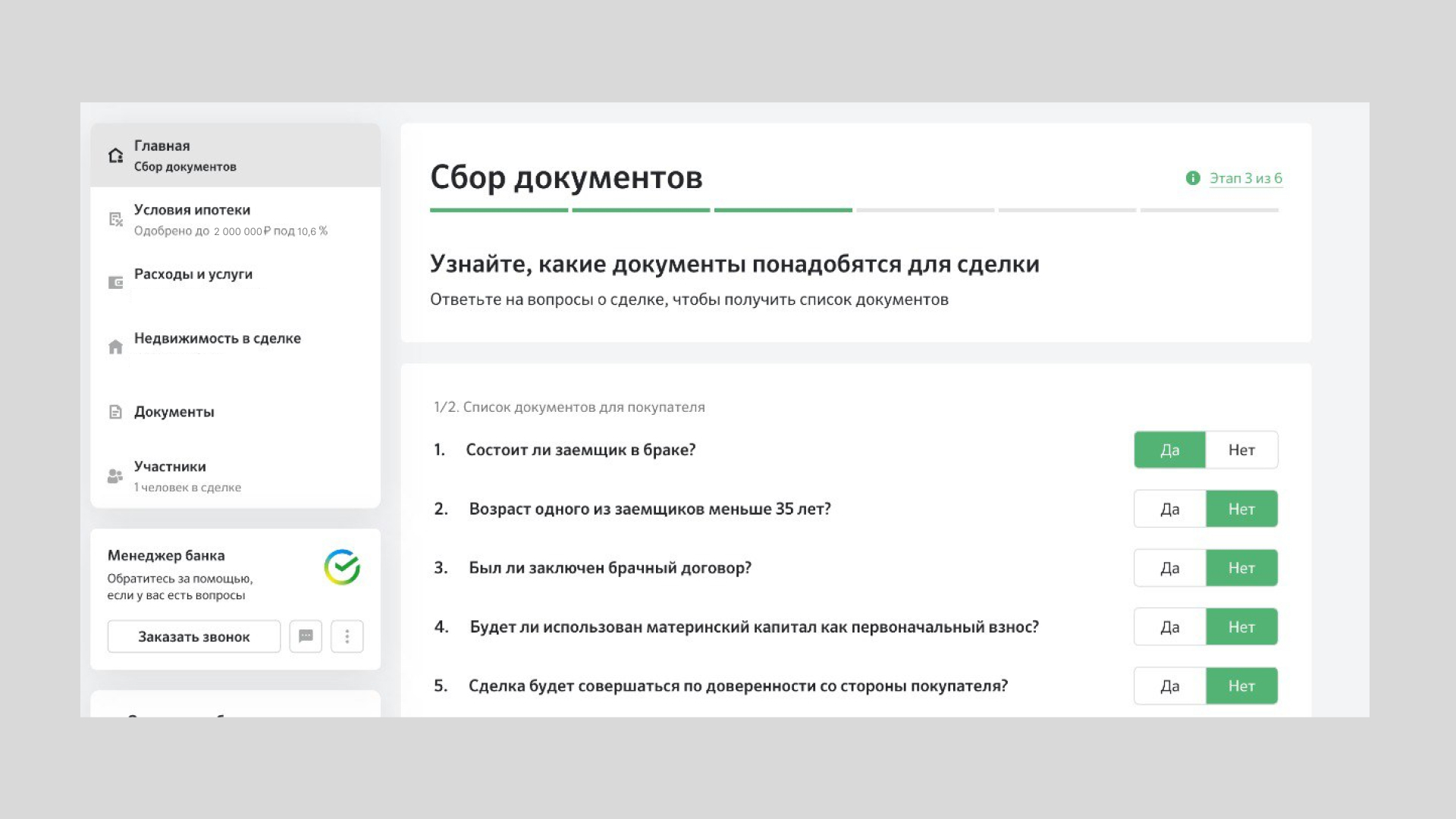Click the Менеджер банка card title
This screenshot has height=819, width=1456.
coord(166,556)
